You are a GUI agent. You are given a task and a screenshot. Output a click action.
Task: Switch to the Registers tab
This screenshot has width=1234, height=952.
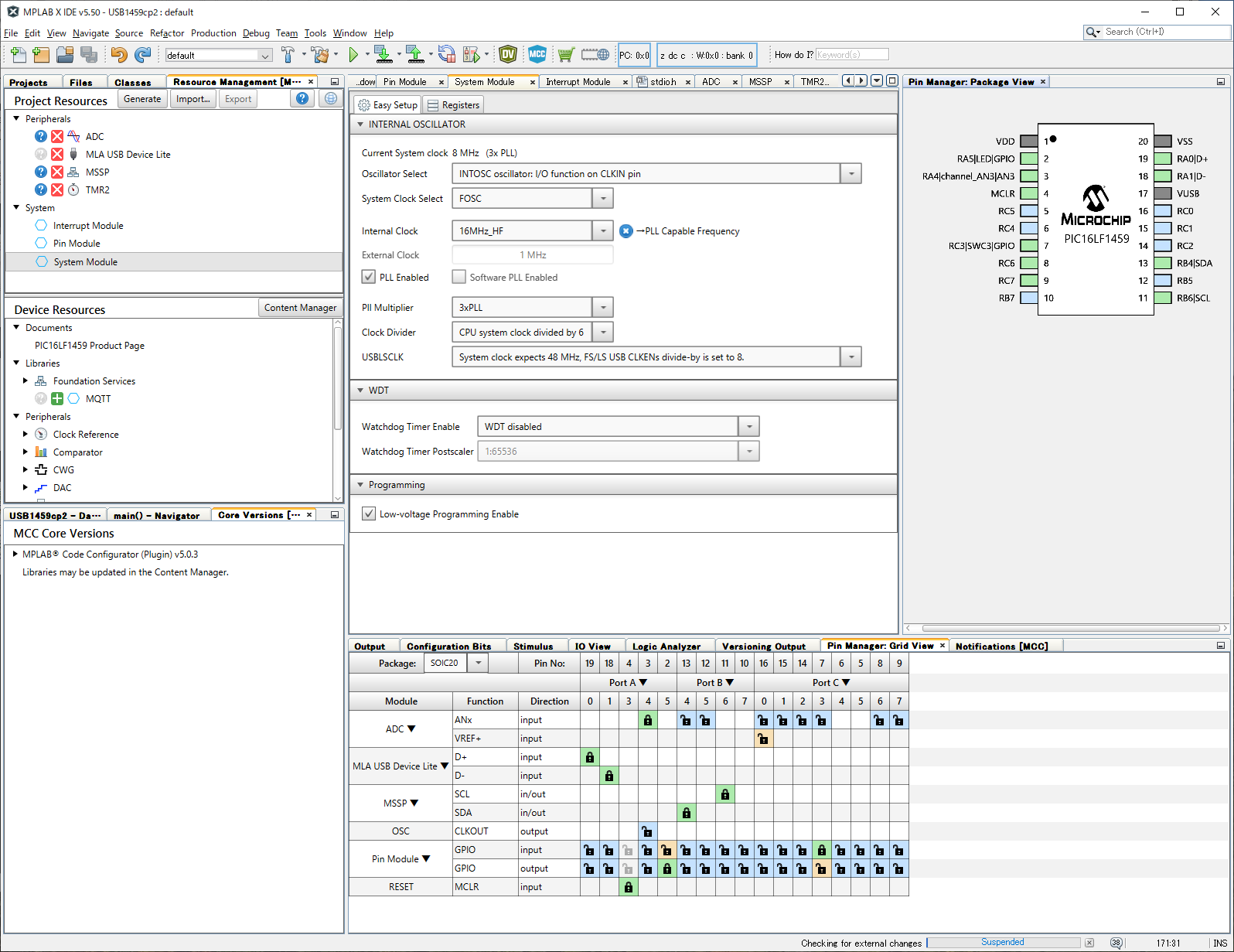tap(453, 105)
